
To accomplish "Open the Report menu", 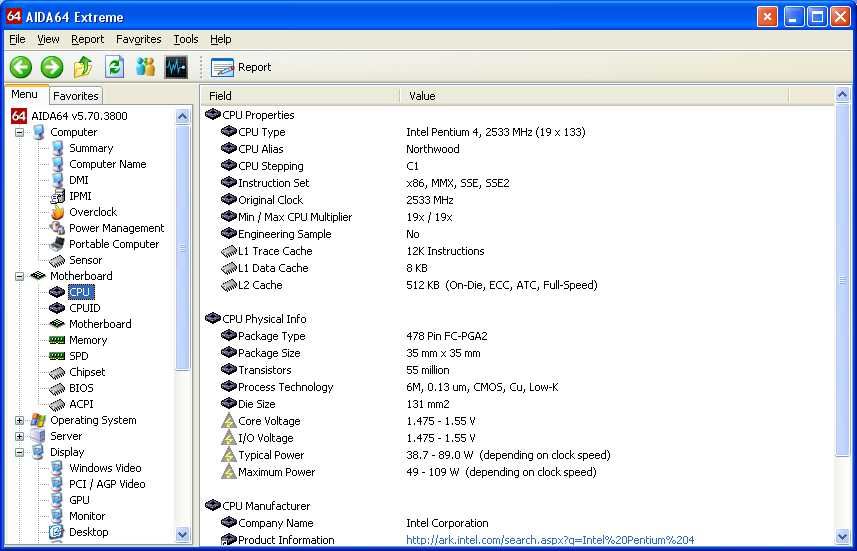I will click(x=87, y=39).
